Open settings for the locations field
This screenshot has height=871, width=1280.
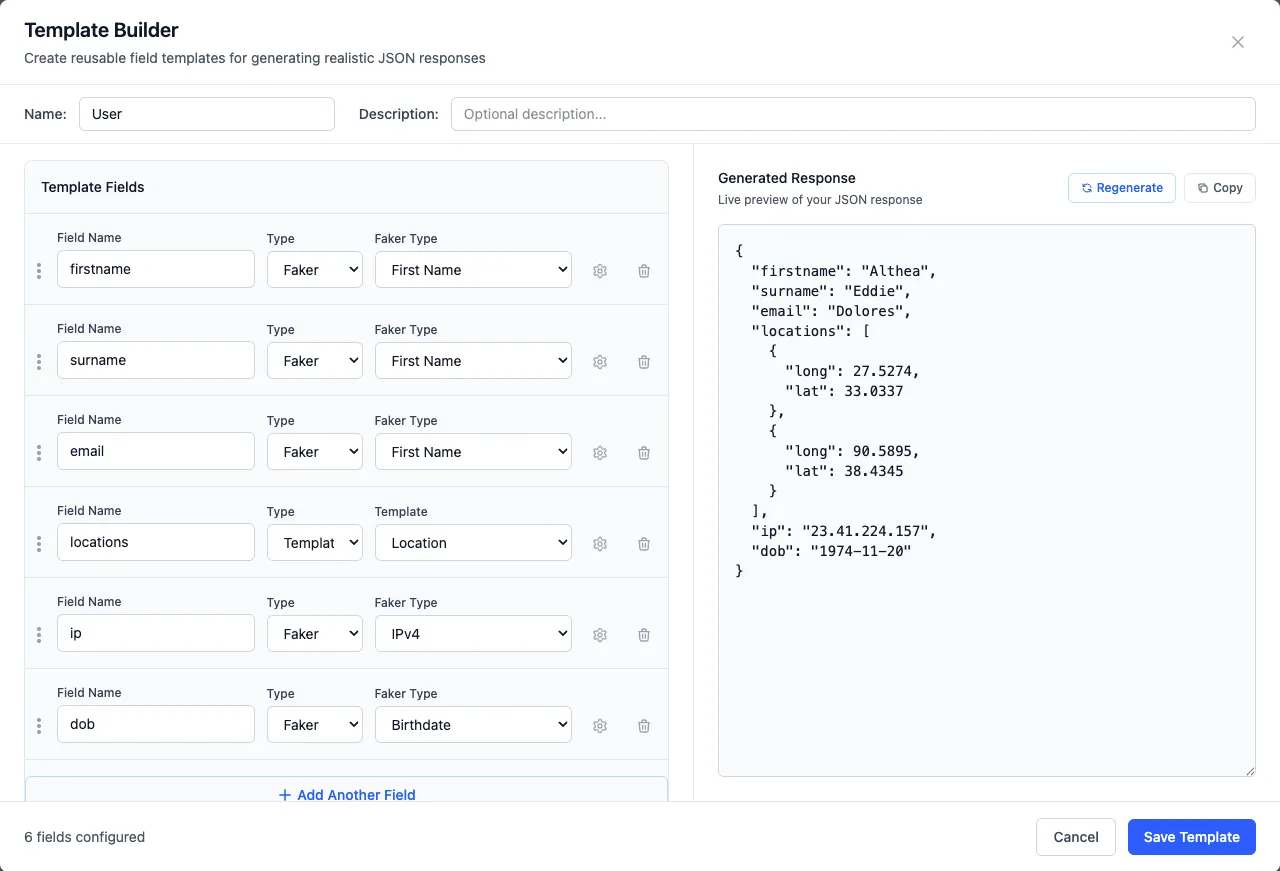point(600,543)
